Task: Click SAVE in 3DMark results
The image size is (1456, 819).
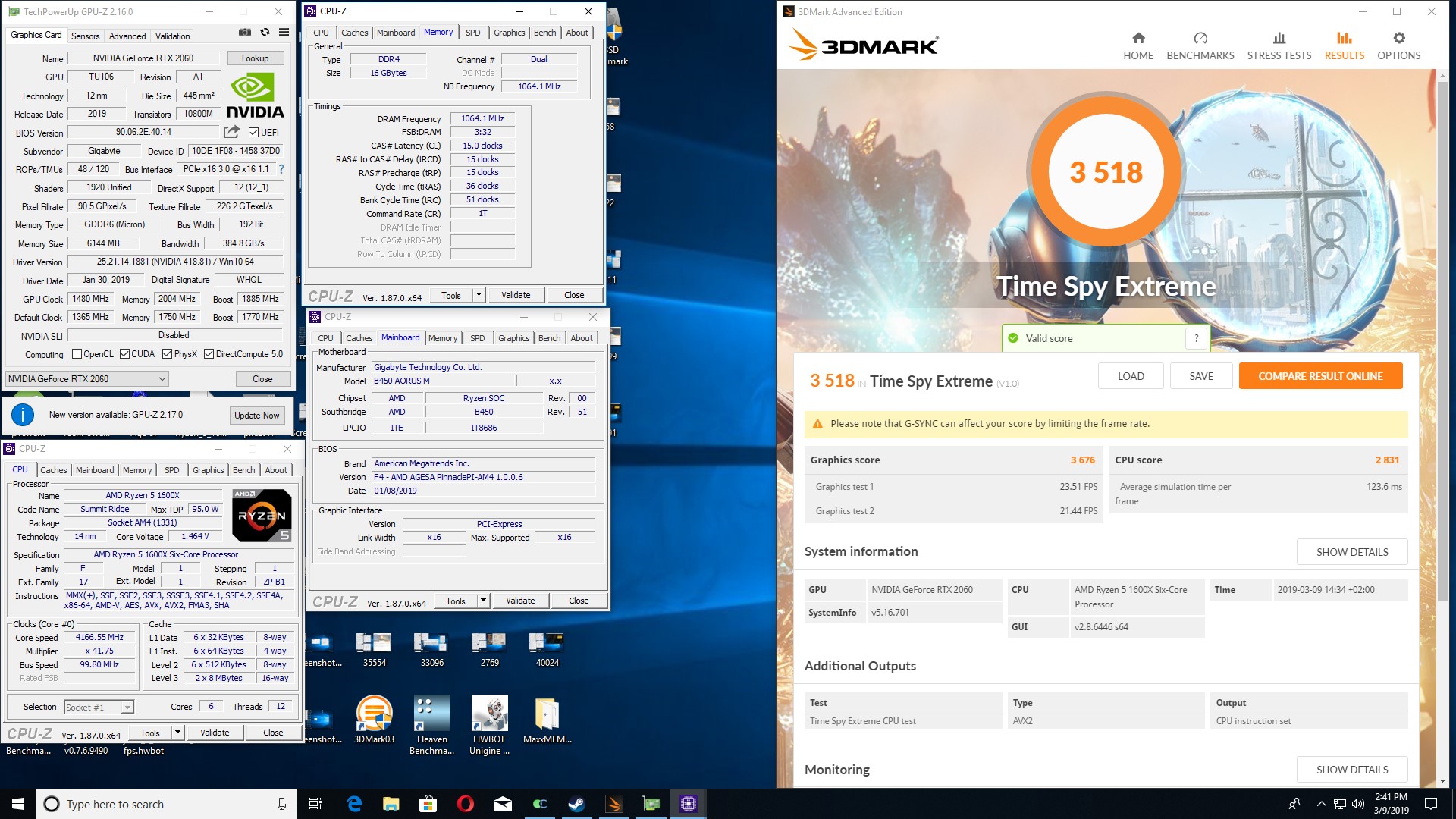Action: coord(1201,376)
